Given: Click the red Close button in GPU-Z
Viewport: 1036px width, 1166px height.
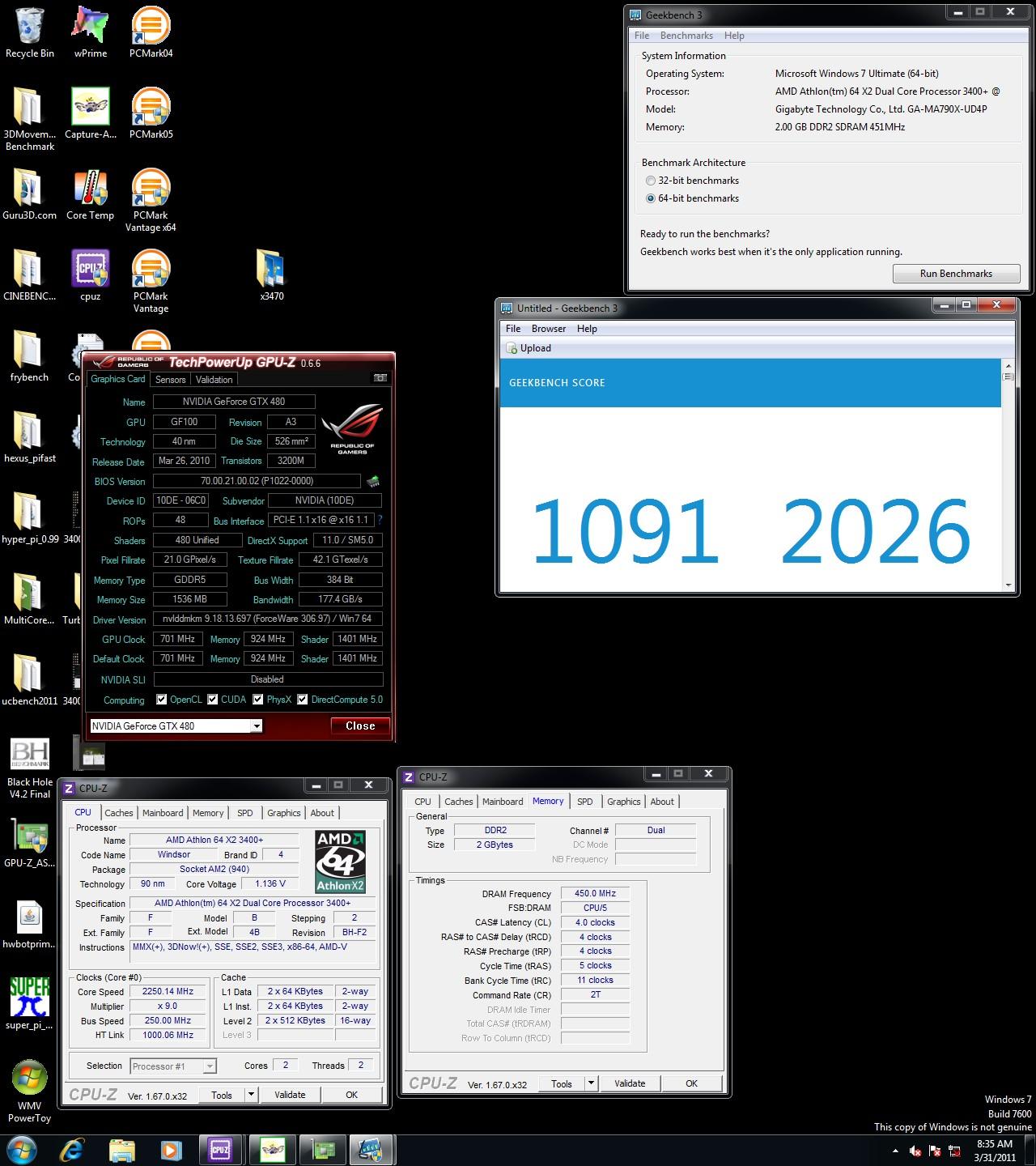Looking at the screenshot, I should pyautogui.click(x=360, y=726).
